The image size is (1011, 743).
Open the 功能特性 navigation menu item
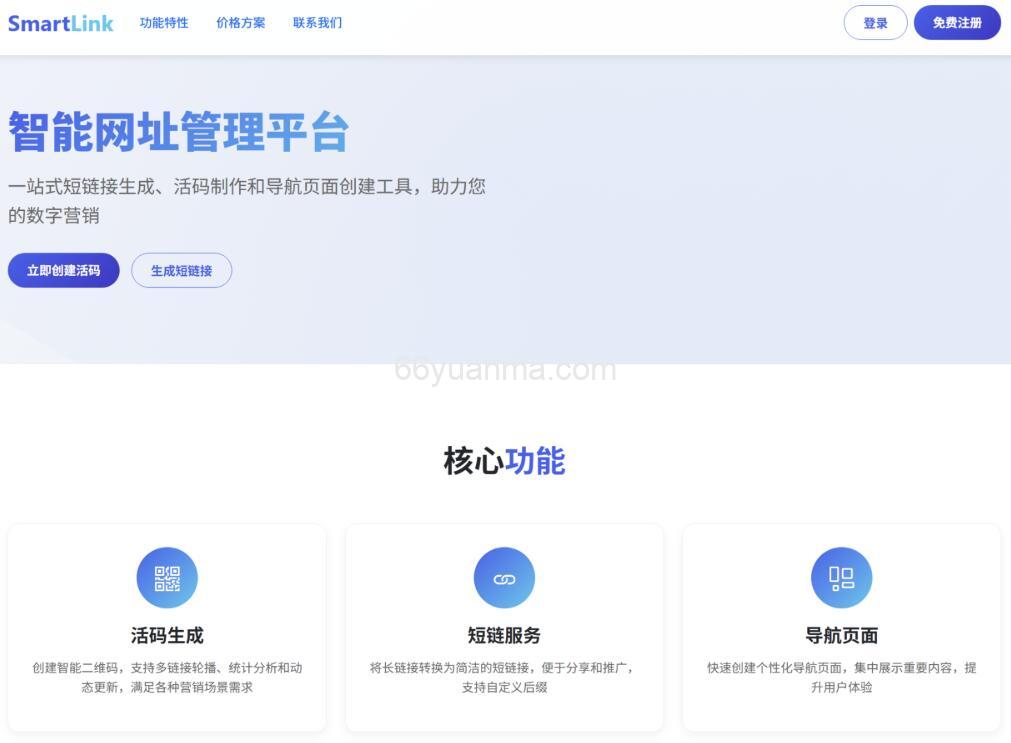pyautogui.click(x=163, y=22)
